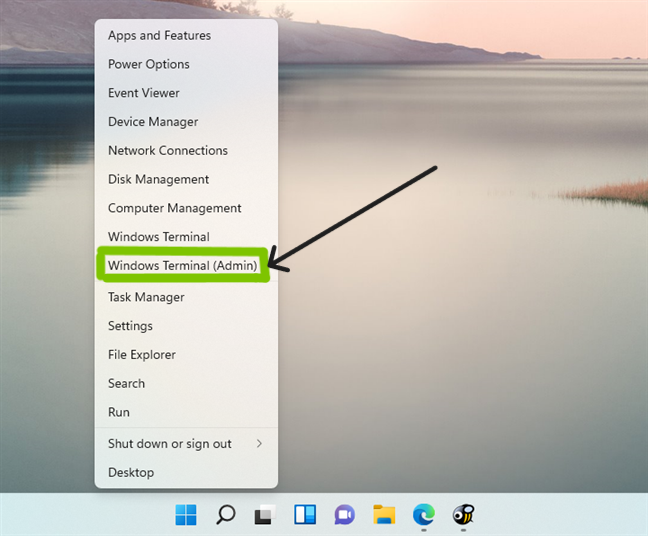
Task: Open Widgets icon on the taskbar
Action: pos(305,515)
